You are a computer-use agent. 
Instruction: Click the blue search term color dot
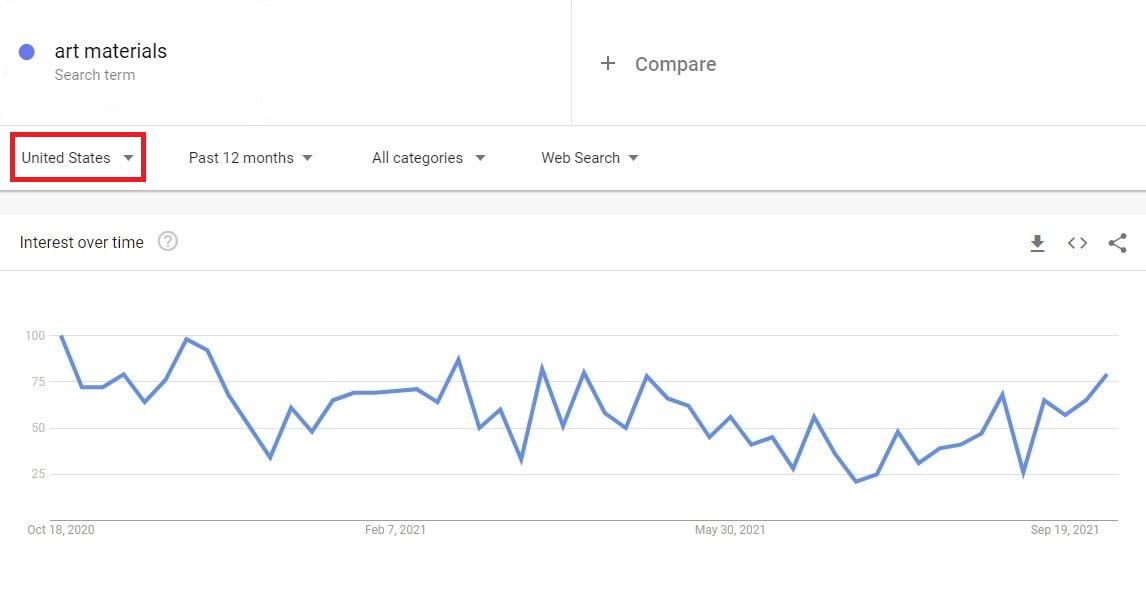point(26,51)
